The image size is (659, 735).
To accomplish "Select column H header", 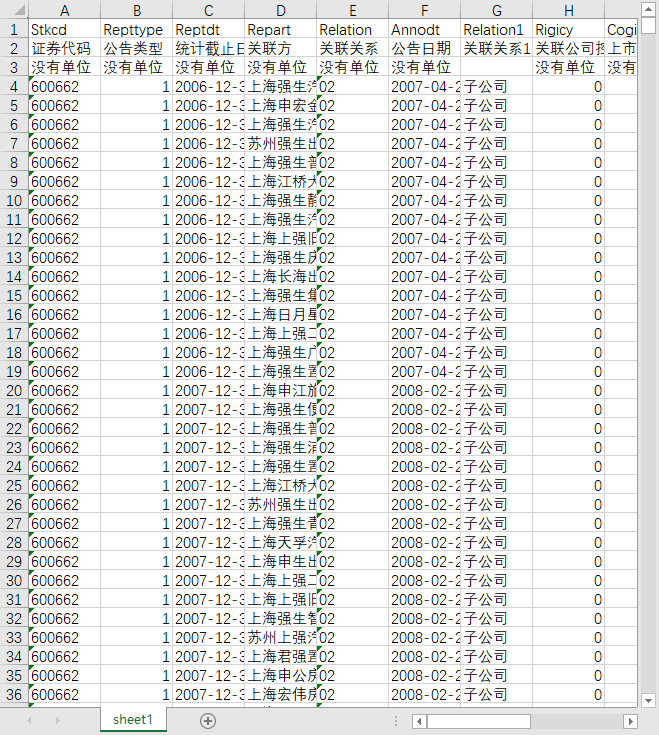I will click(568, 10).
